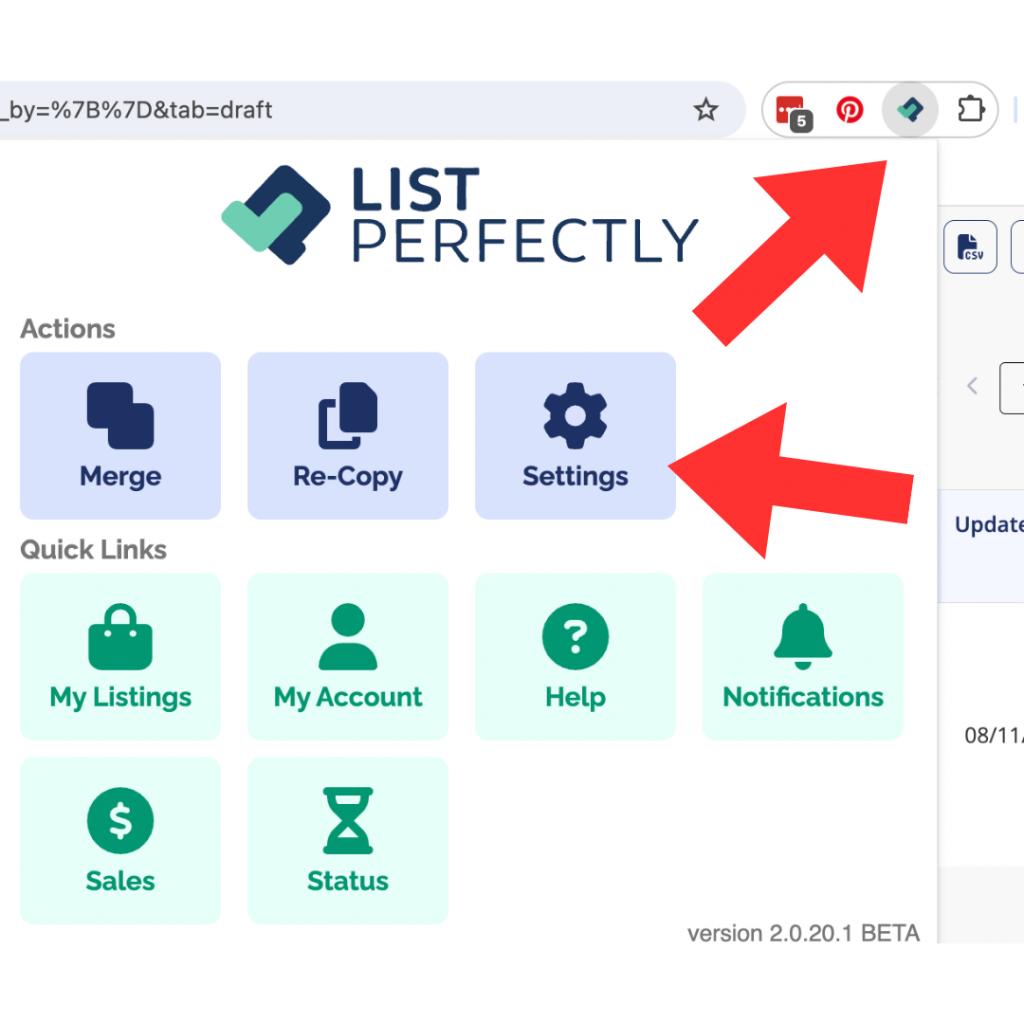Open the Chrome extensions puzzle menu
This screenshot has height=1024, width=1024.
[x=970, y=110]
